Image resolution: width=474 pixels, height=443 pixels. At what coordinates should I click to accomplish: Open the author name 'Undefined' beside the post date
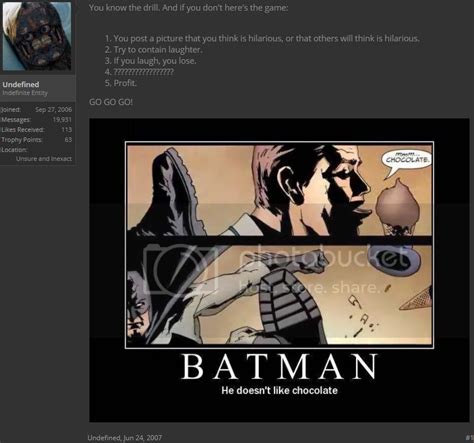pyautogui.click(x=104, y=438)
